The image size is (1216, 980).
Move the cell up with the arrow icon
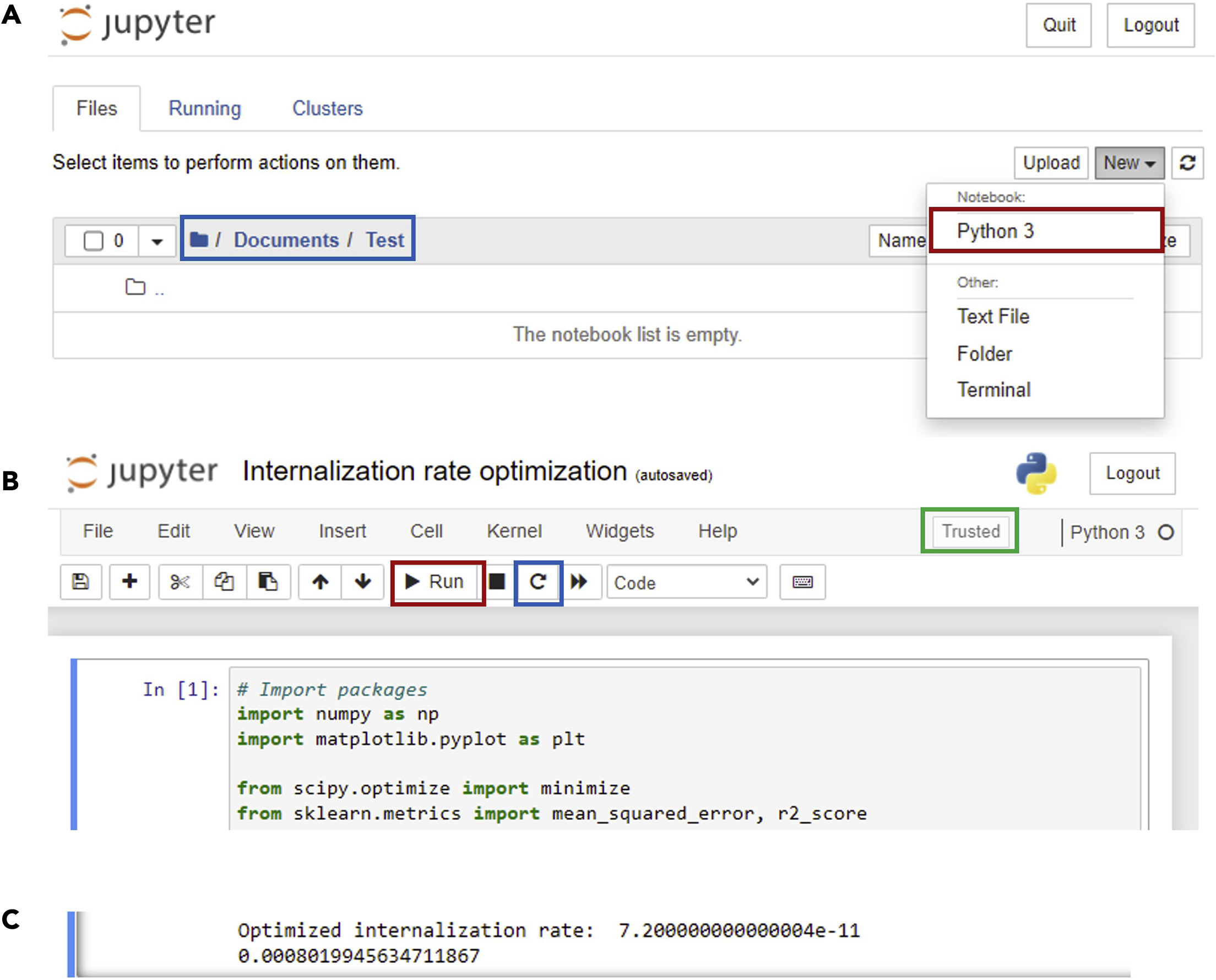(320, 582)
